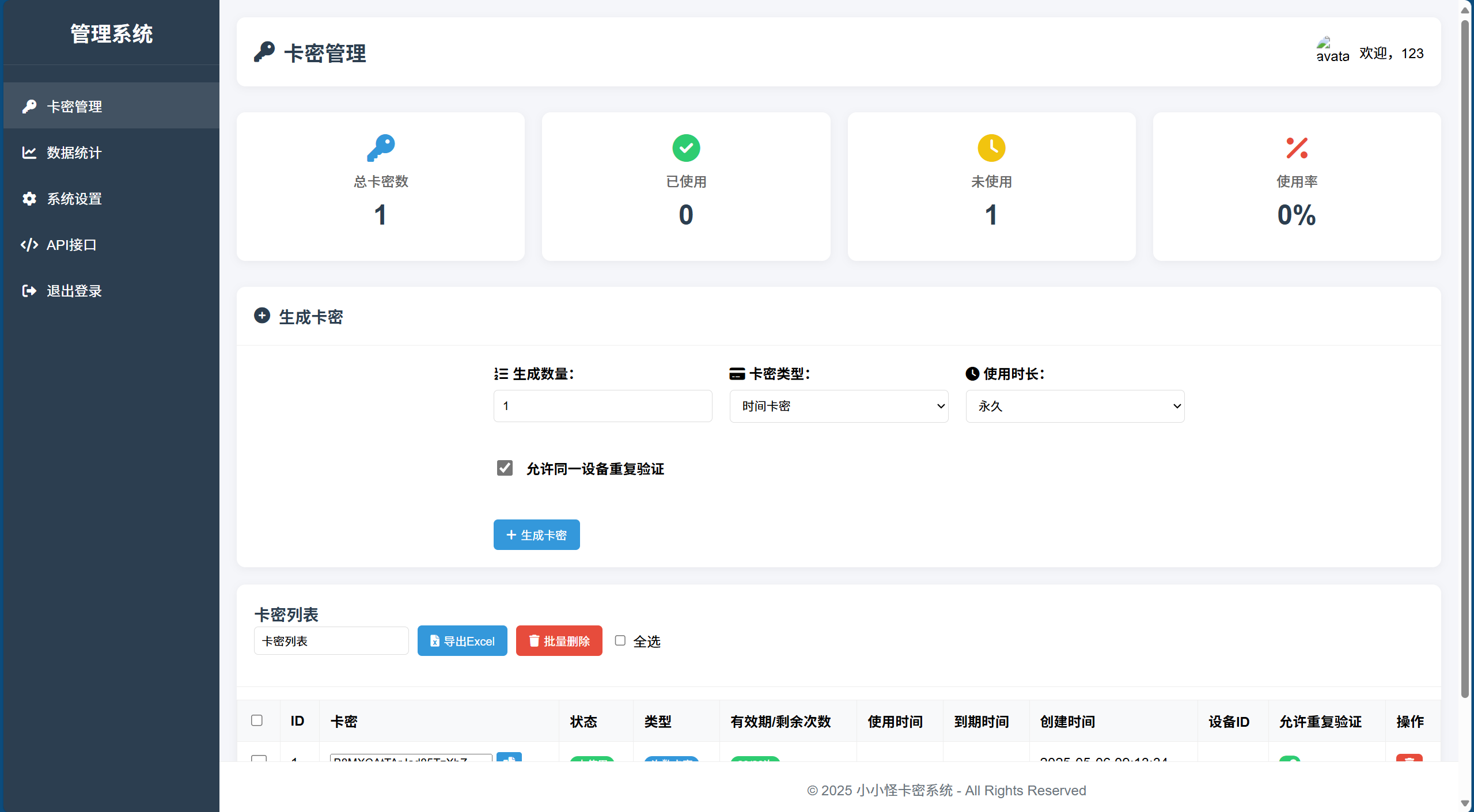Viewport: 1474px width, 812px height.
Task: Click the yellow clock icon above 未使用
Action: (991, 148)
